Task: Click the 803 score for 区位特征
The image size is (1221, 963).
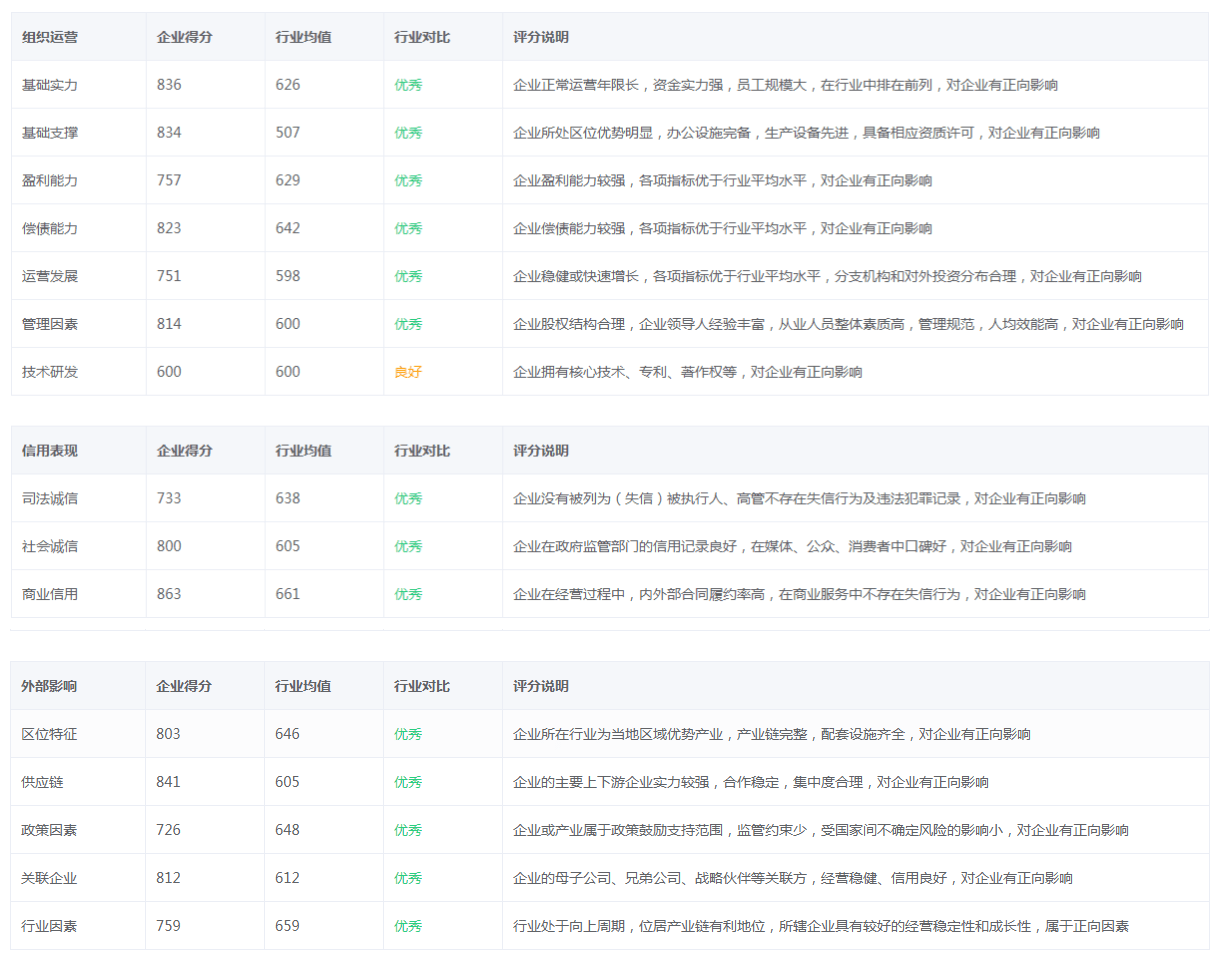Action: click(x=168, y=735)
